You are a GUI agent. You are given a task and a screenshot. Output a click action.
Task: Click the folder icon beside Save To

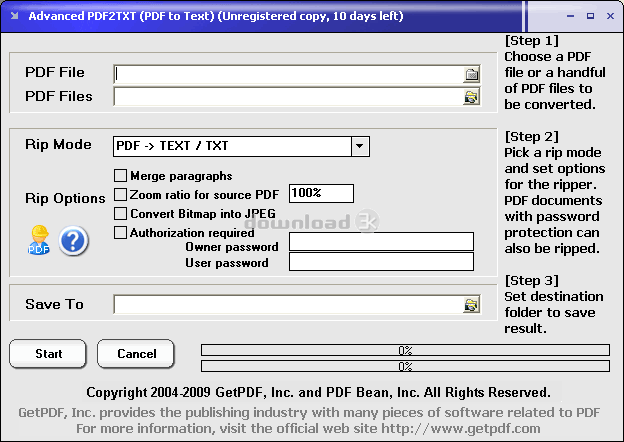click(x=472, y=305)
